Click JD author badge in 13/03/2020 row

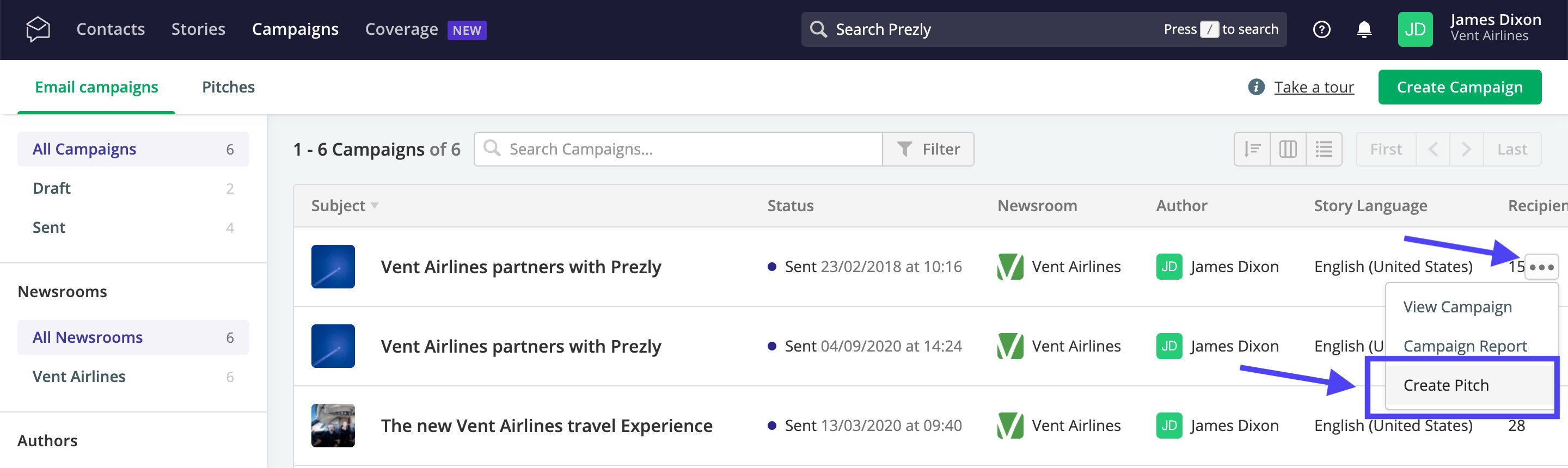point(1169,426)
